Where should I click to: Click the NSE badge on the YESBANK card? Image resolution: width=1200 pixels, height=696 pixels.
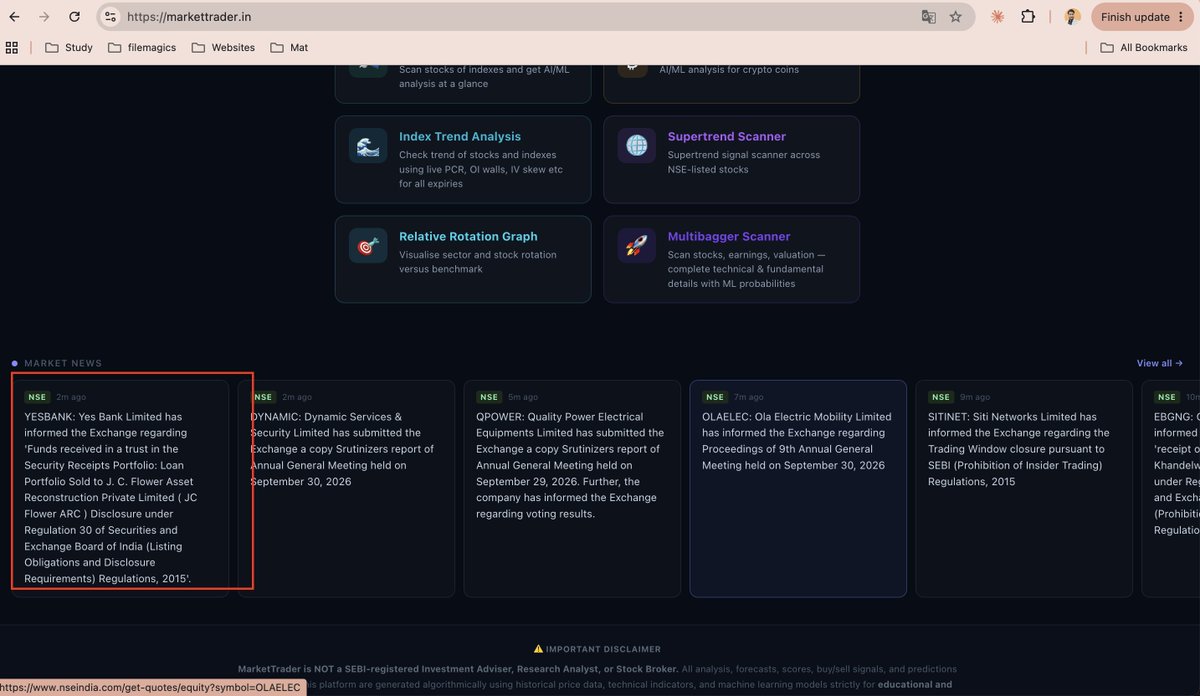pos(37,397)
